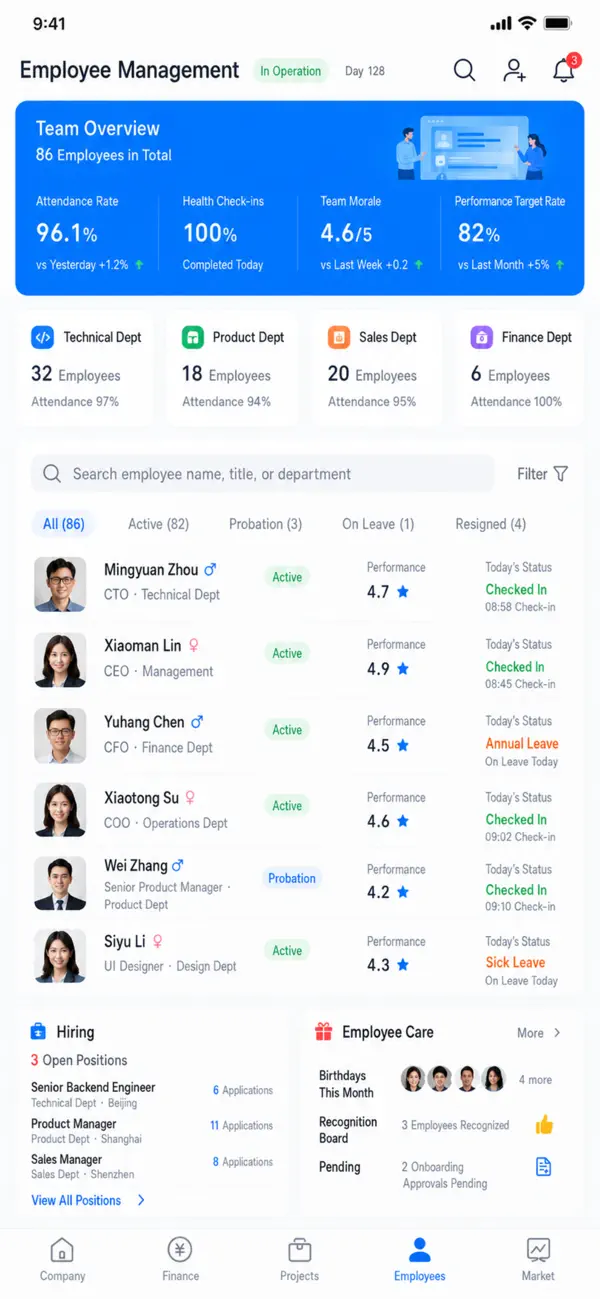Open Sales Manager Shenzhen position
This screenshot has width=600, height=1299.
tap(82, 1166)
